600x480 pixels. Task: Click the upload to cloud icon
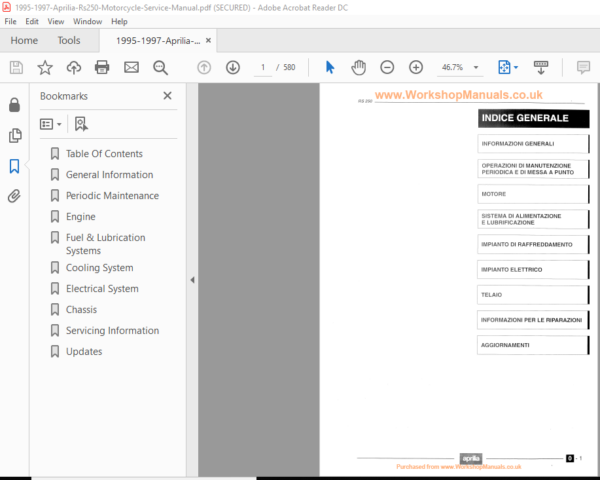[x=73, y=68]
